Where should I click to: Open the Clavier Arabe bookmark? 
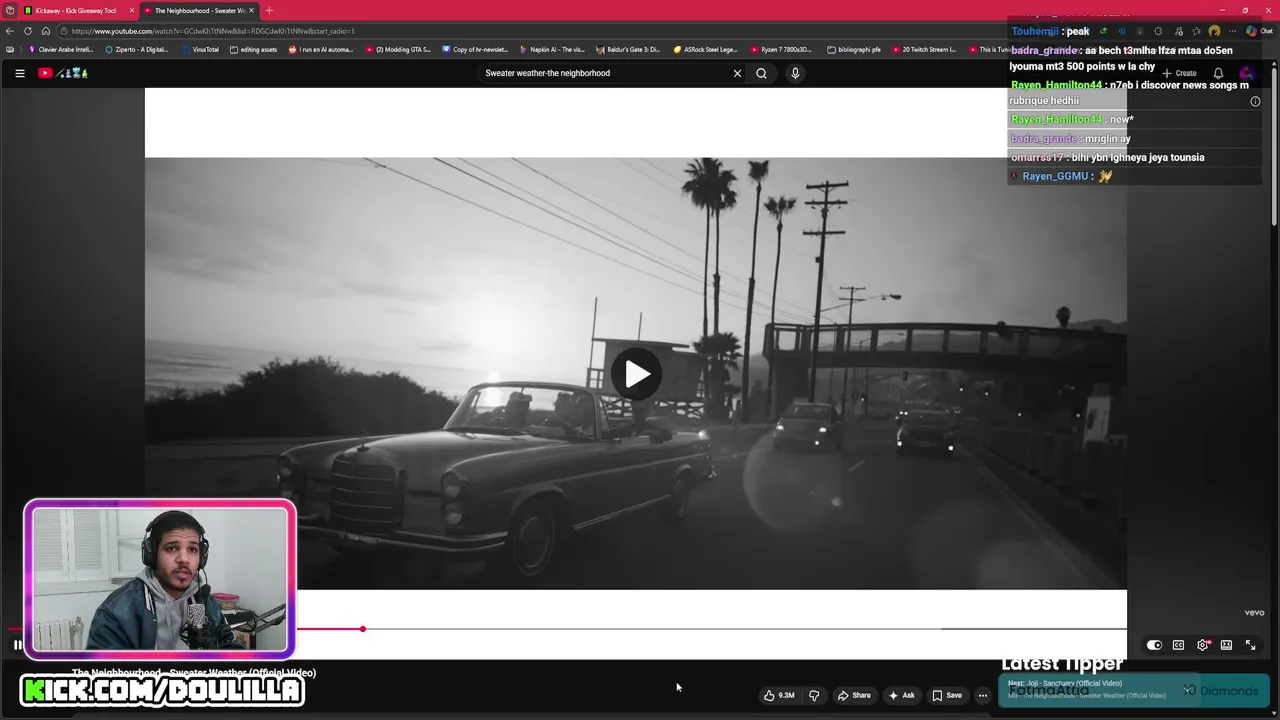coord(61,49)
